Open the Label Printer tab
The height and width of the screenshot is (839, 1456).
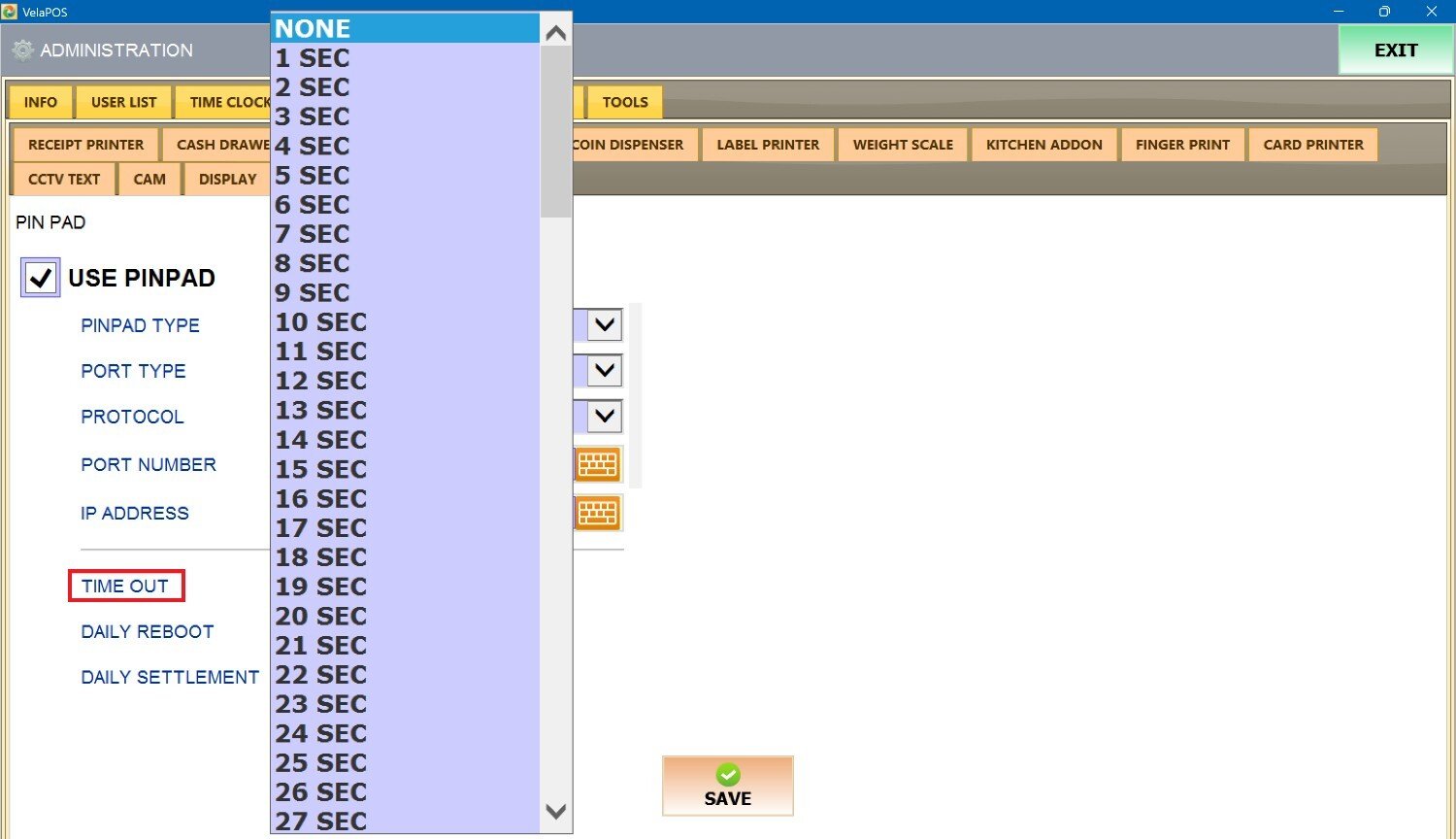[768, 145]
